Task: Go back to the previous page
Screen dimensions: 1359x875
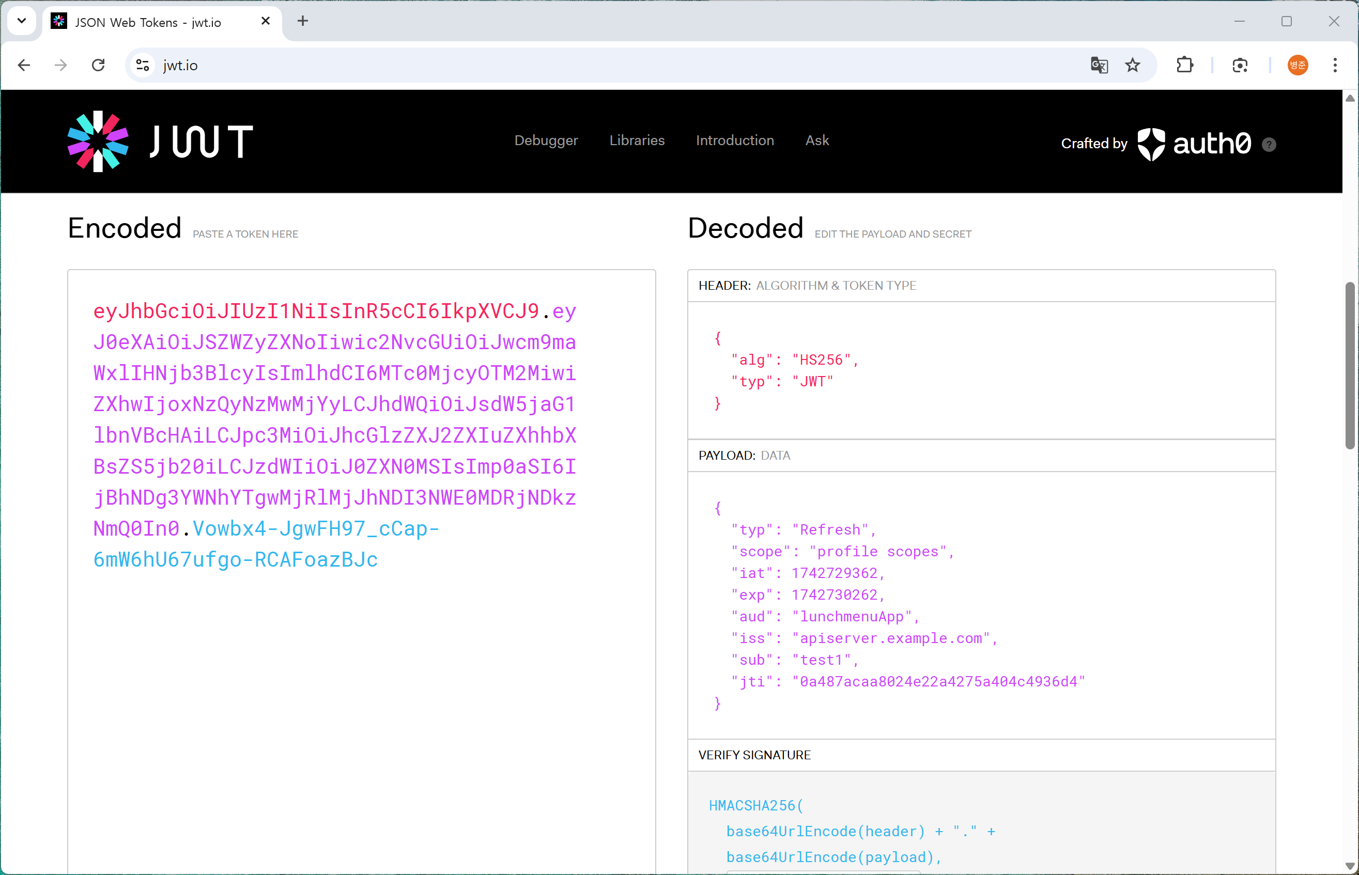Action: click(x=24, y=65)
